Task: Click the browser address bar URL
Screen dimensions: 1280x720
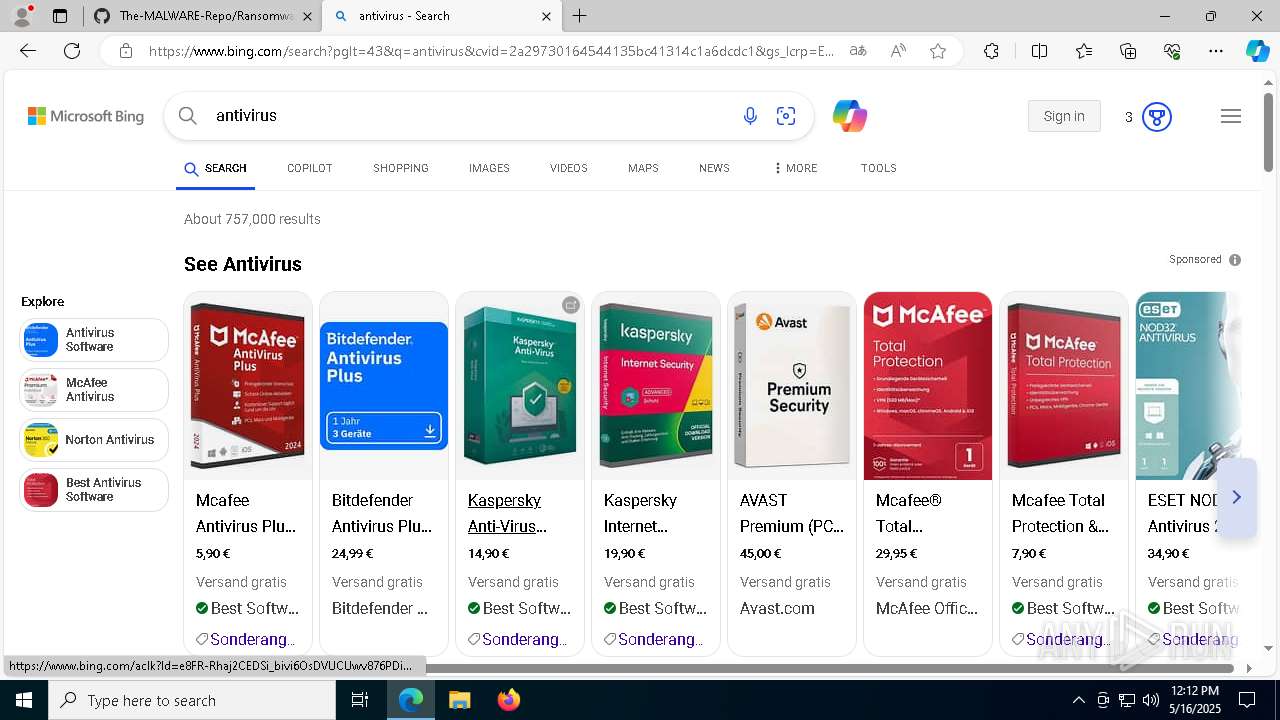Action: click(x=492, y=51)
